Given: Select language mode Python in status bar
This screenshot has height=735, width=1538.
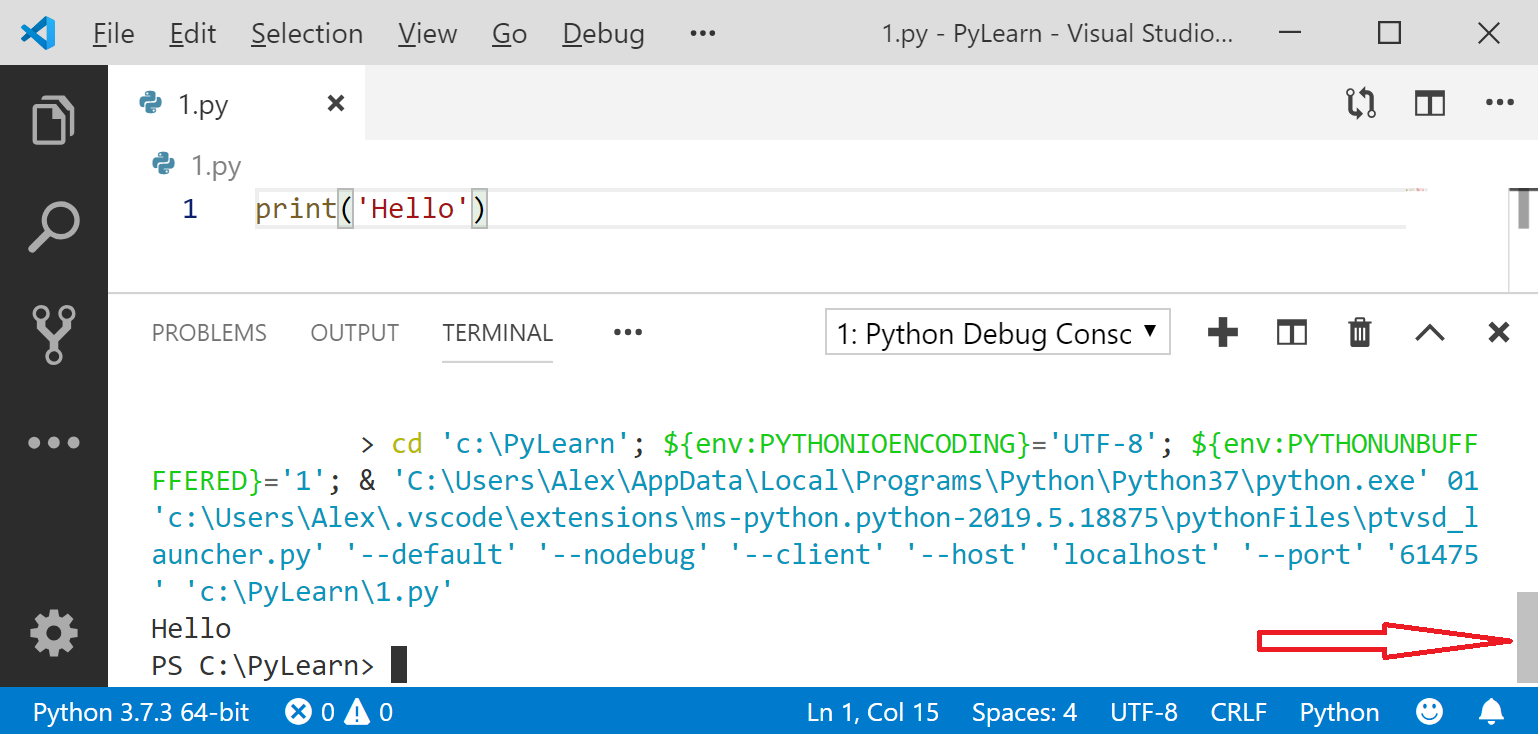Looking at the screenshot, I should coord(1339,712).
